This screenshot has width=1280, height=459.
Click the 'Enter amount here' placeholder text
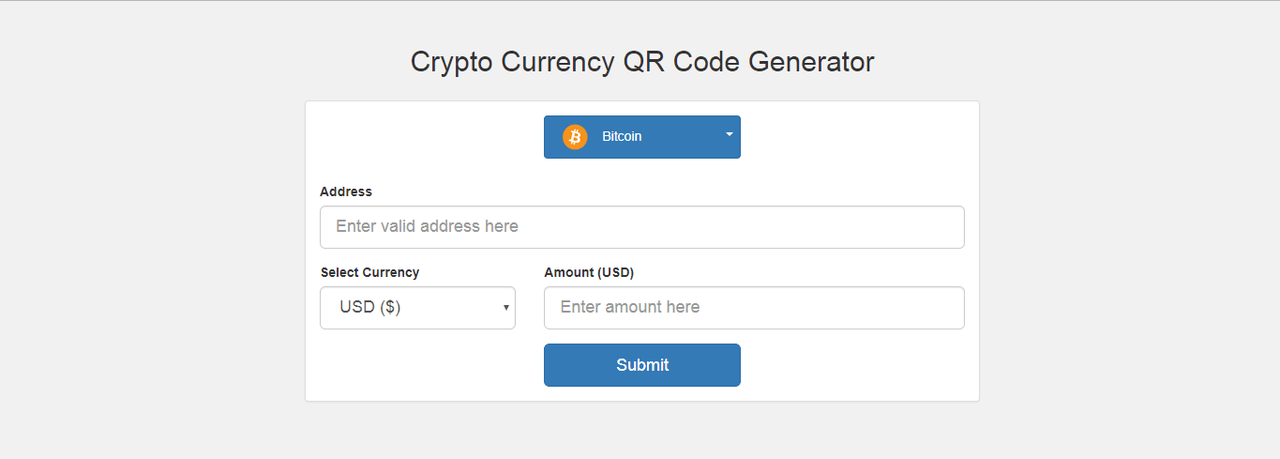click(x=630, y=307)
